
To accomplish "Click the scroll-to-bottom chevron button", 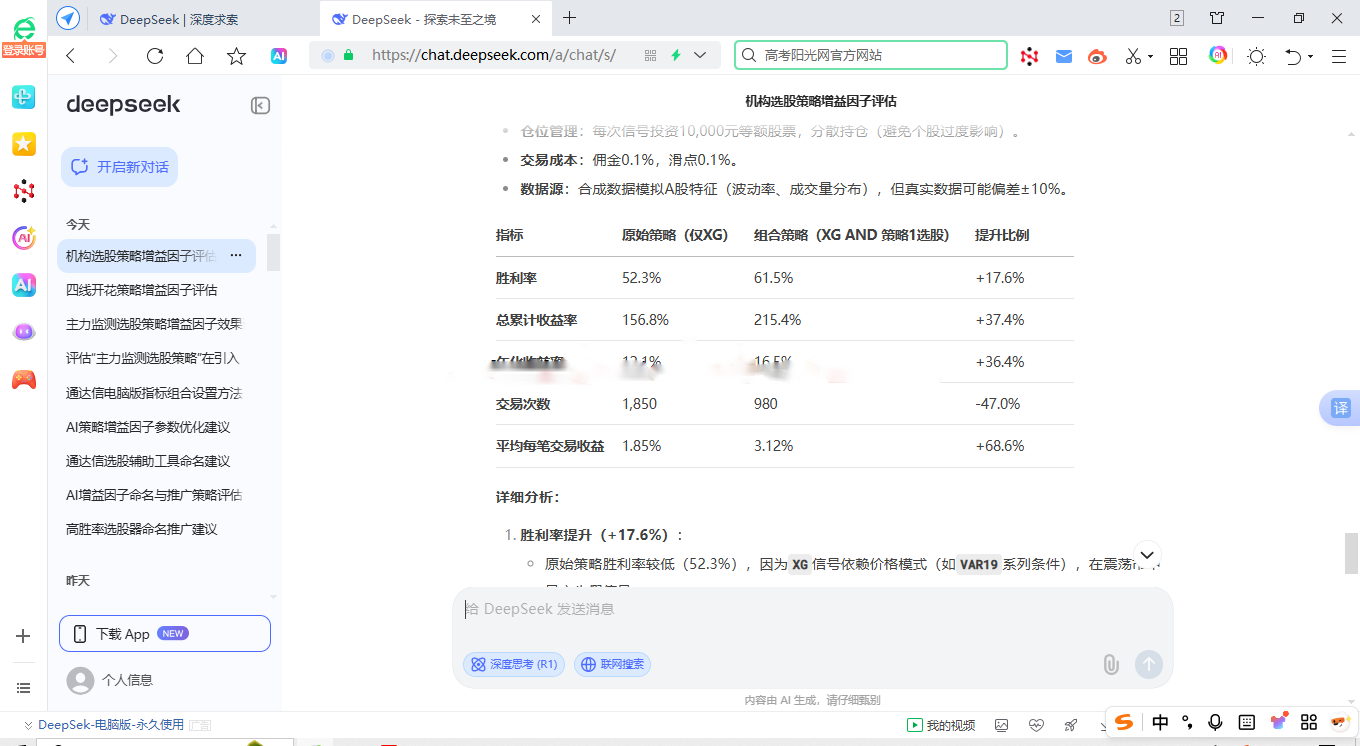I will (x=1147, y=554).
